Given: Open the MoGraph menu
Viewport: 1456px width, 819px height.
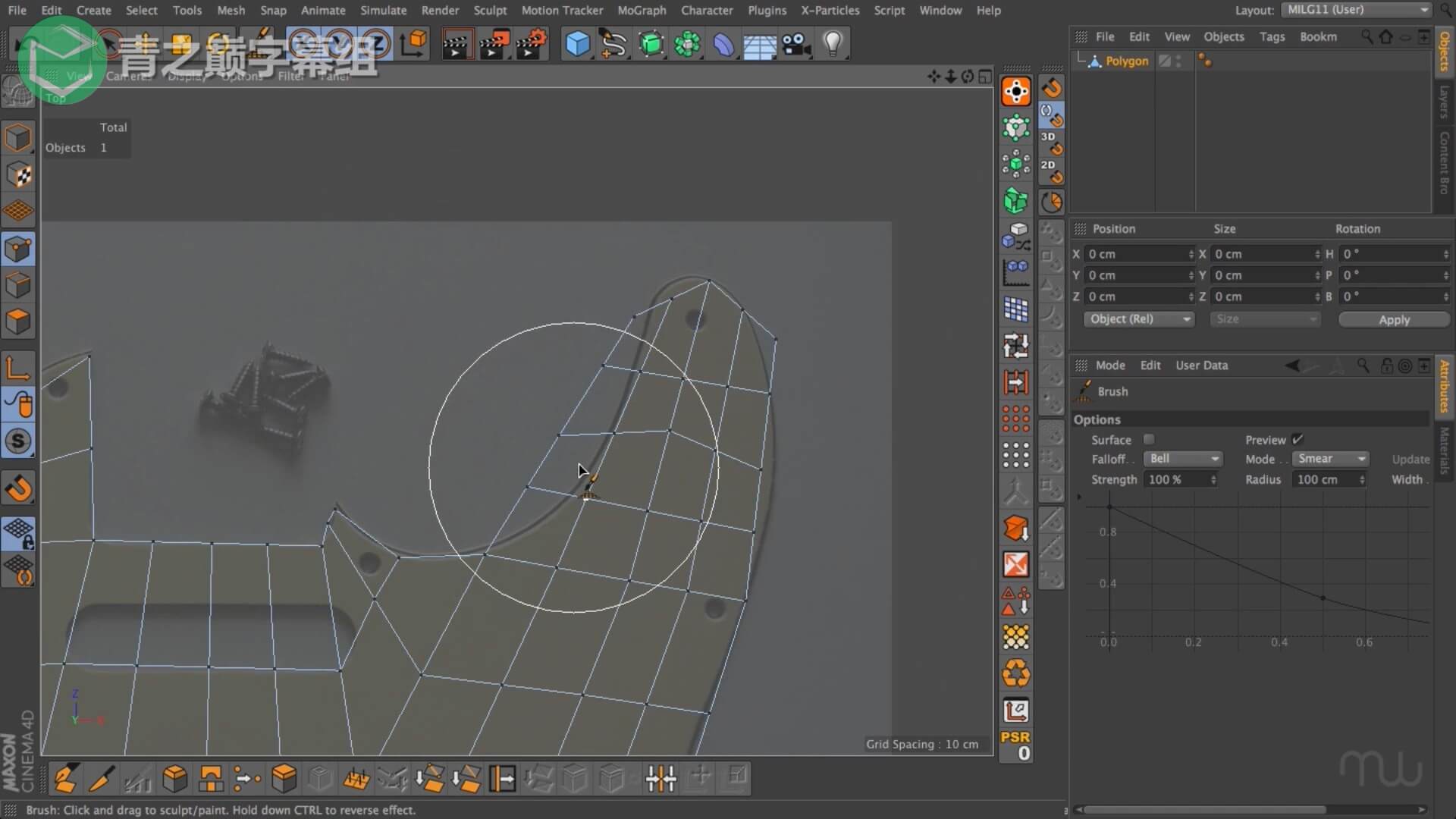Looking at the screenshot, I should (x=642, y=11).
